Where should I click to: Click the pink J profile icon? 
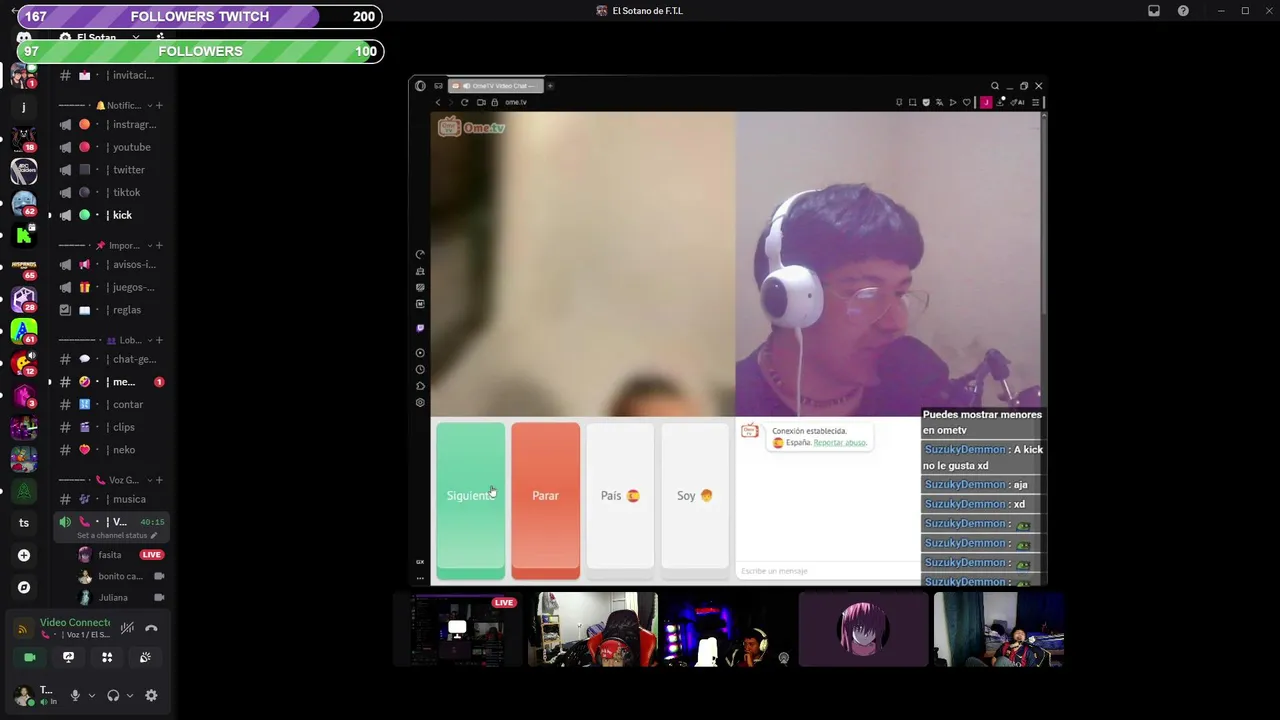pyautogui.click(x=986, y=102)
